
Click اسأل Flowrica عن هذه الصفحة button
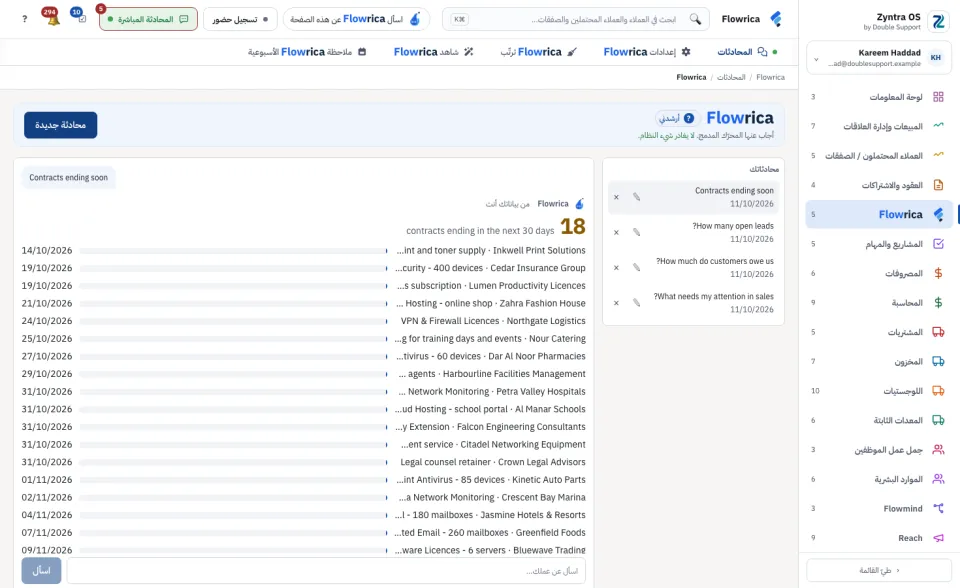point(356,19)
